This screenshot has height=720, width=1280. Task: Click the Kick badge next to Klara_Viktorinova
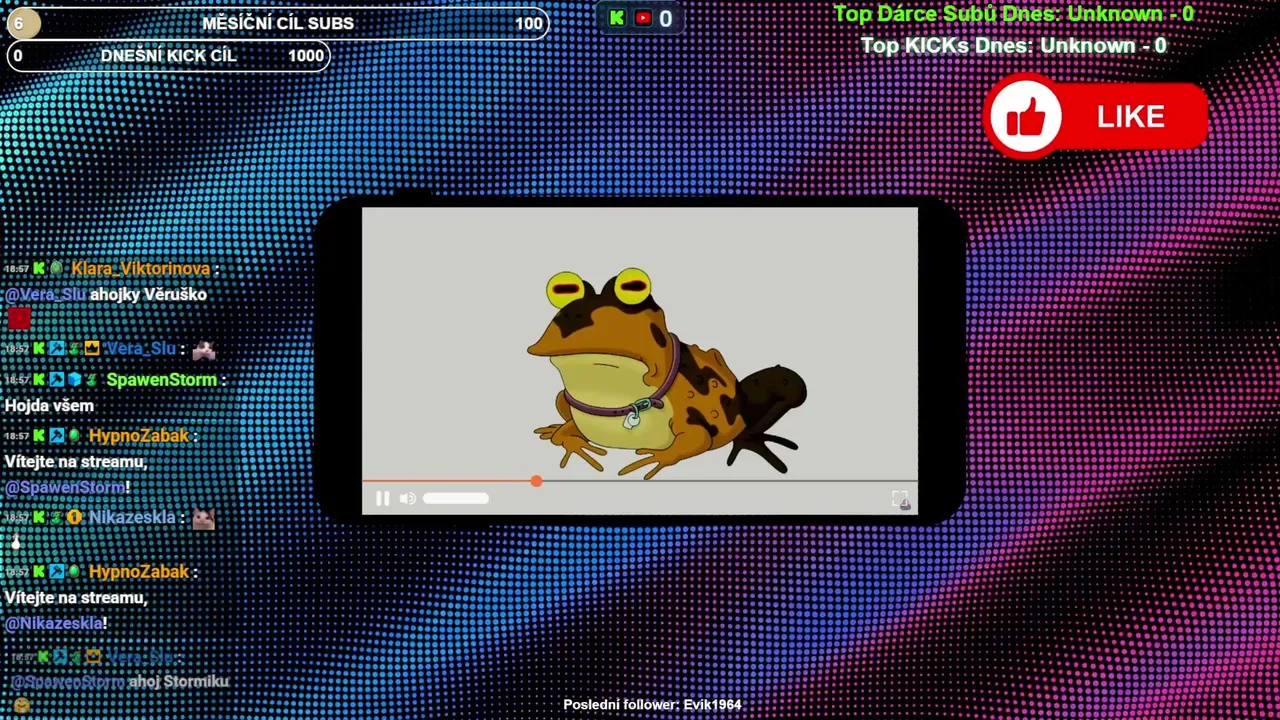(x=39, y=269)
